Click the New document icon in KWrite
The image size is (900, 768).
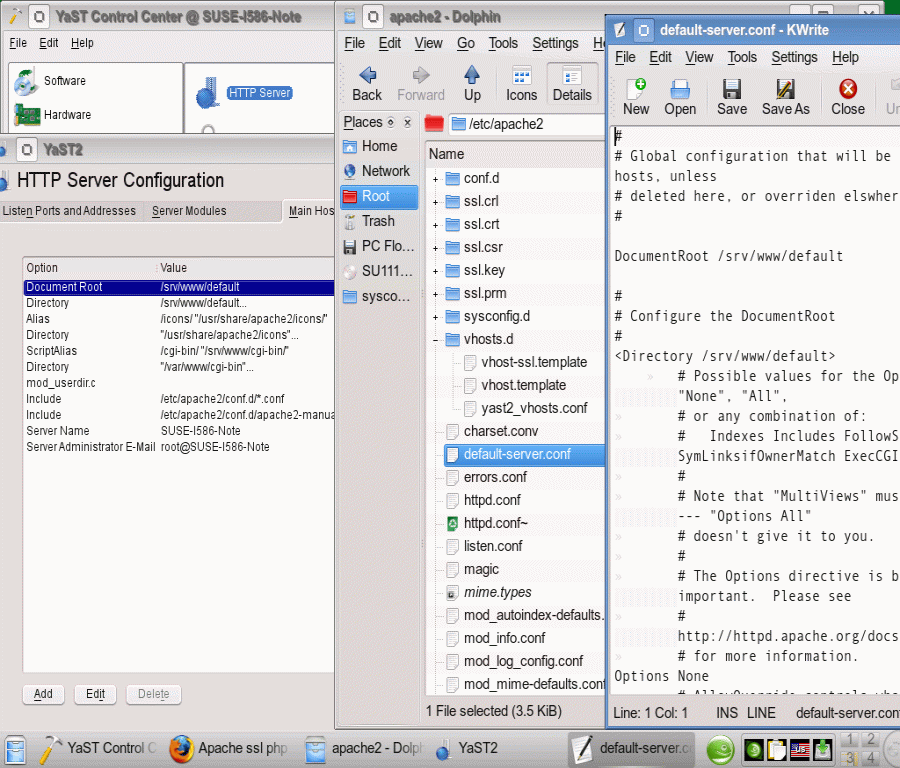pyautogui.click(x=635, y=97)
